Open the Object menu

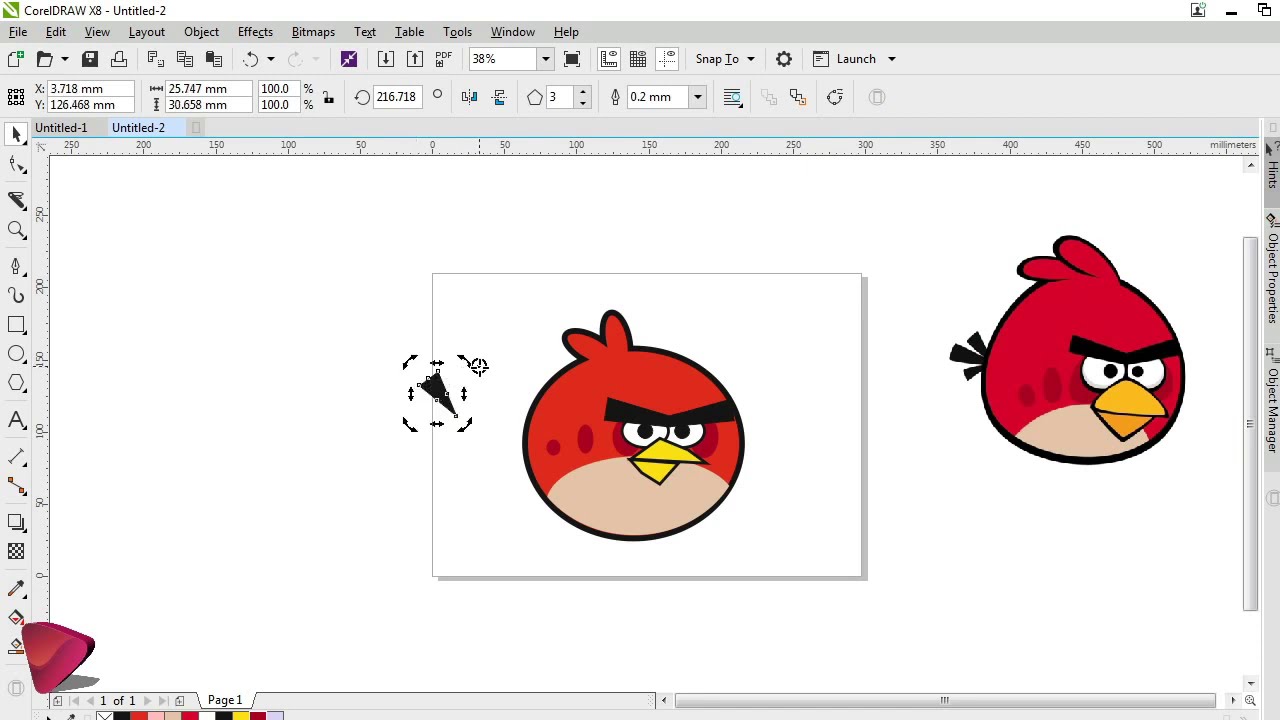[x=201, y=32]
